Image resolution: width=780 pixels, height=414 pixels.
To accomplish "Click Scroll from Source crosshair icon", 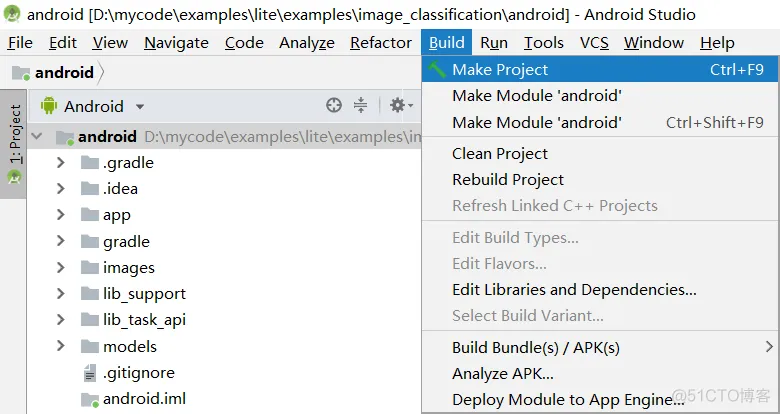I will [x=334, y=105].
